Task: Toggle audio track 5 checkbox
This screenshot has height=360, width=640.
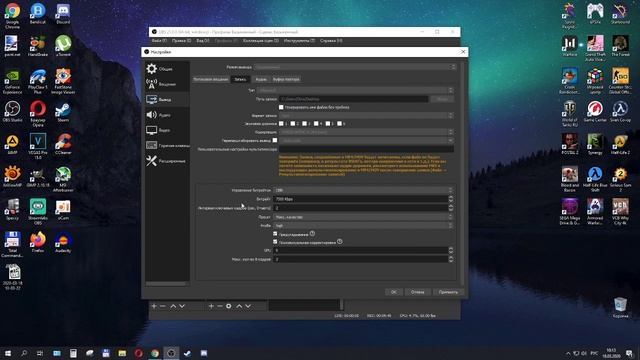Action: point(328,123)
